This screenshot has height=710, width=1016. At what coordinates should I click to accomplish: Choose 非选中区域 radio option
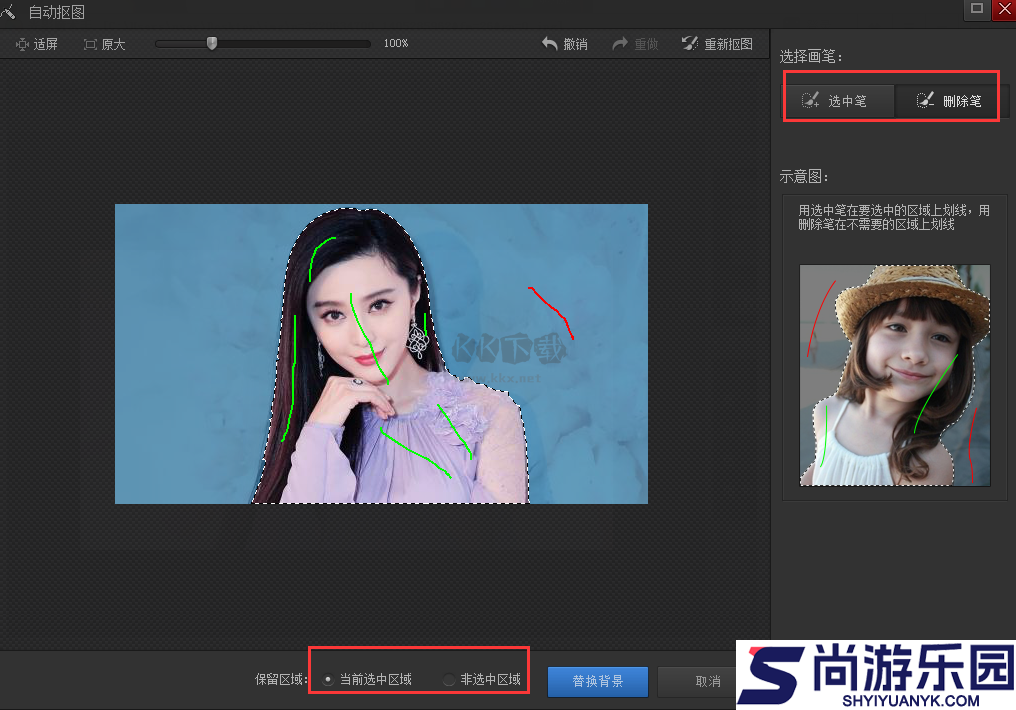482,680
